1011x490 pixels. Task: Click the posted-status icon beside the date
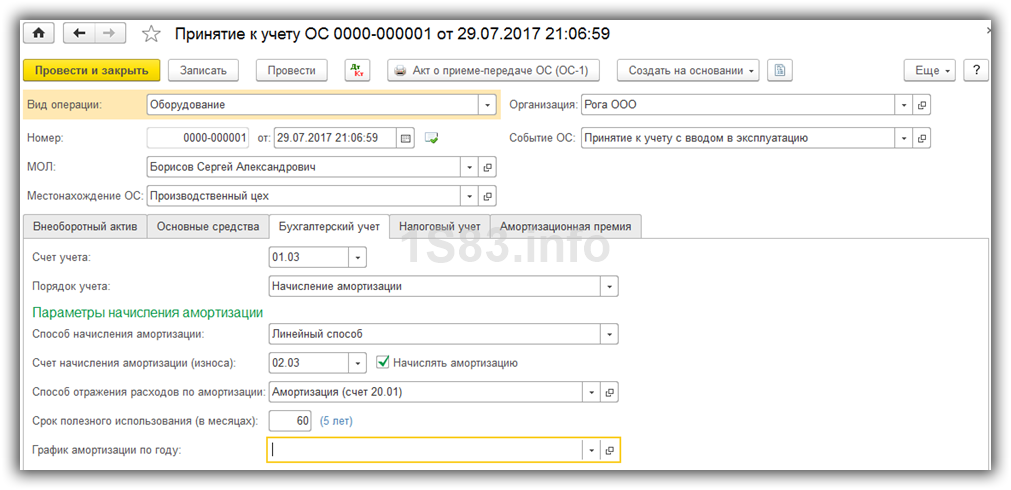pos(431,138)
